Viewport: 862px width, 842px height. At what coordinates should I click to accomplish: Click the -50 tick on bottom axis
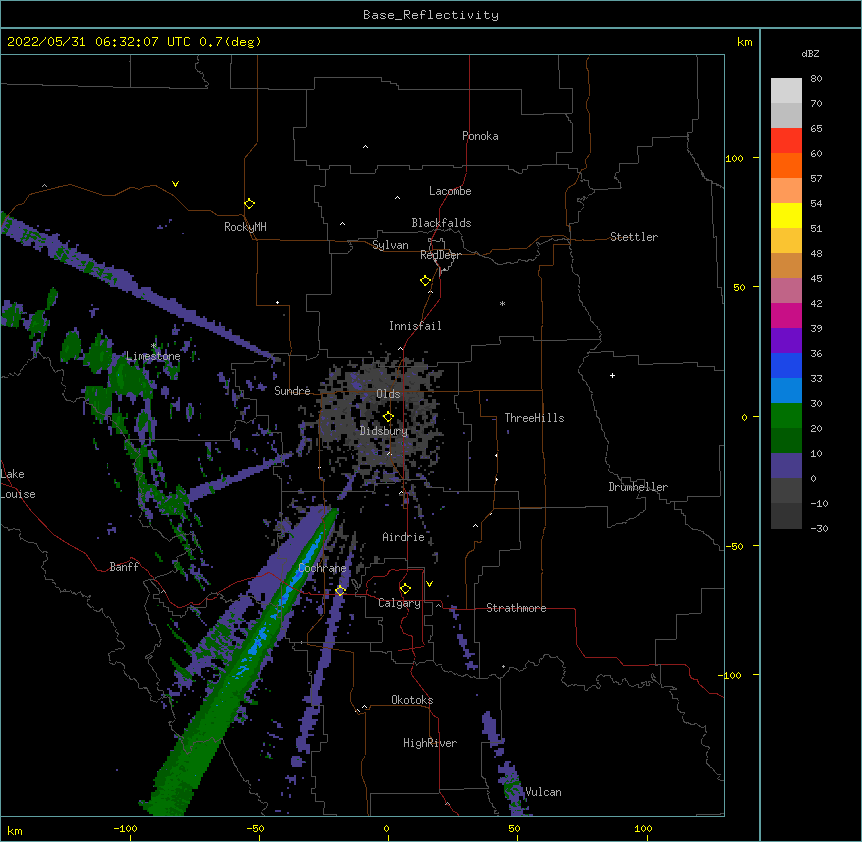255,828
